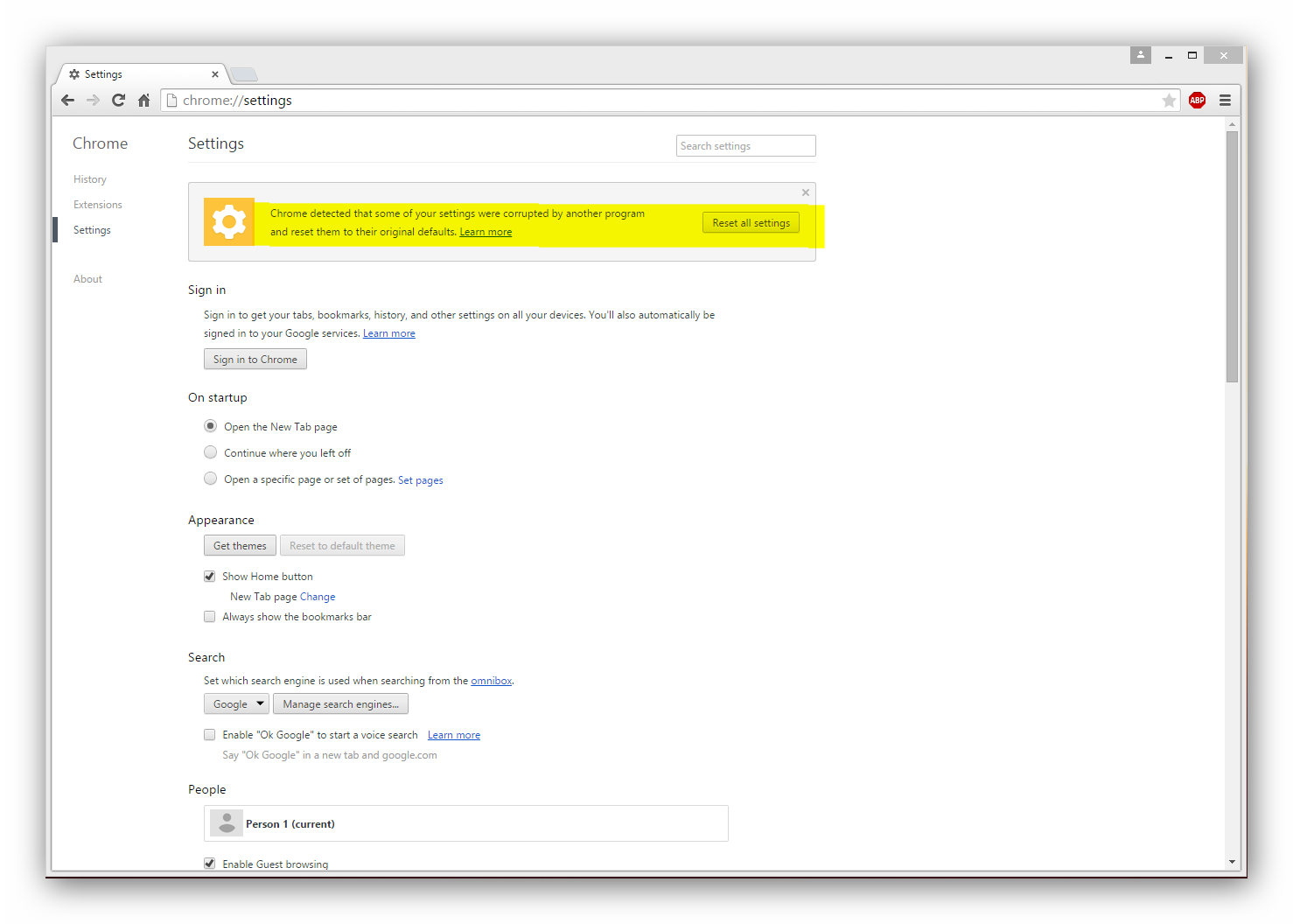Toggle Enable Guest browsing checkbox
Image resolution: width=1293 pixels, height=924 pixels.
[209, 863]
